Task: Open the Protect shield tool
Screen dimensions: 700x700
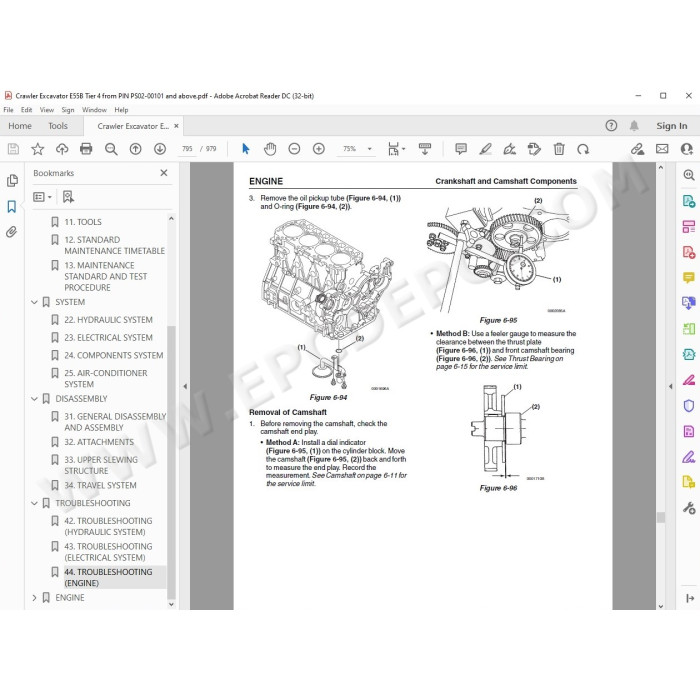Action: [x=689, y=405]
